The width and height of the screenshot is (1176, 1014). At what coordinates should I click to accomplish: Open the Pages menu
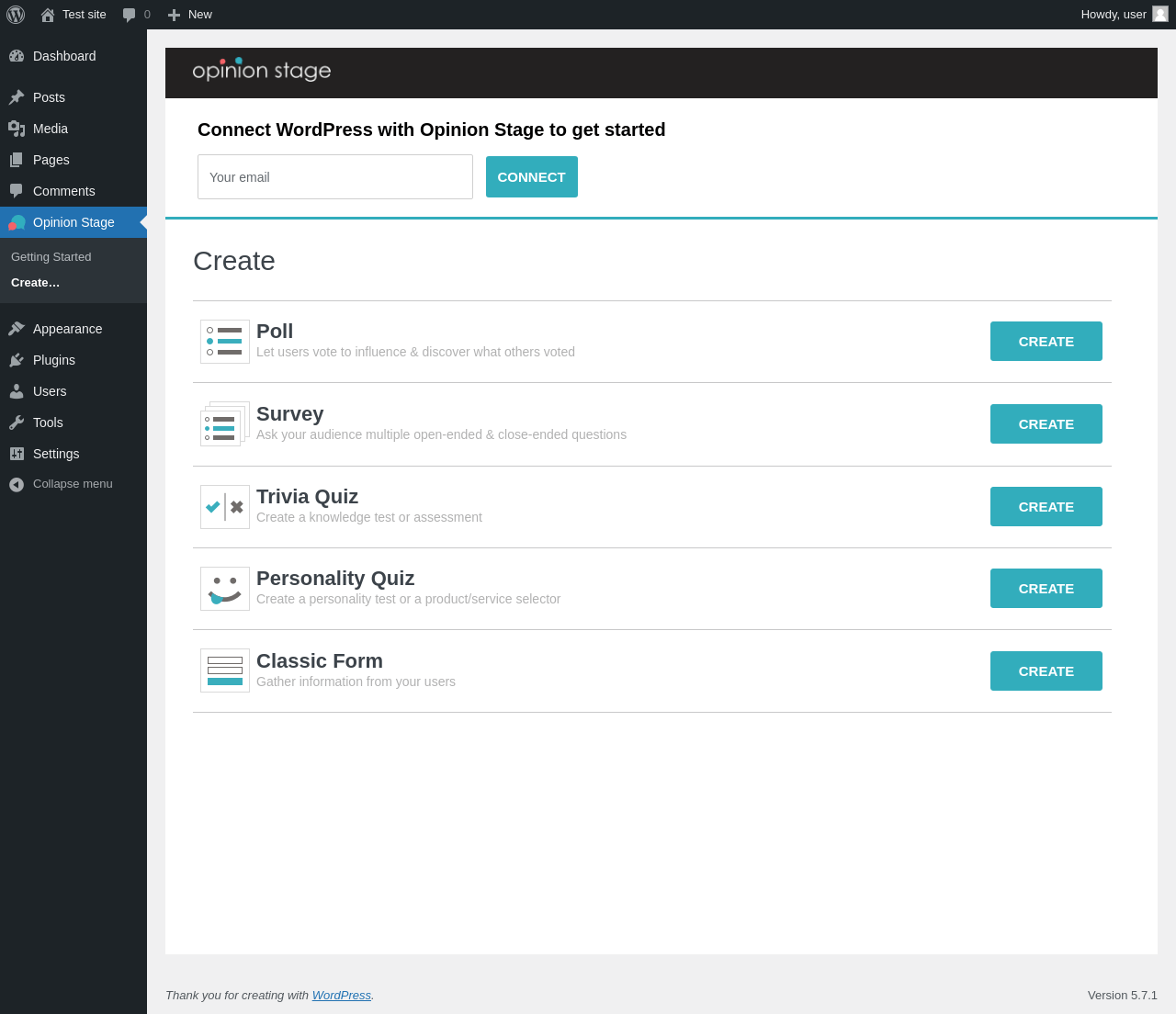[x=73, y=160]
